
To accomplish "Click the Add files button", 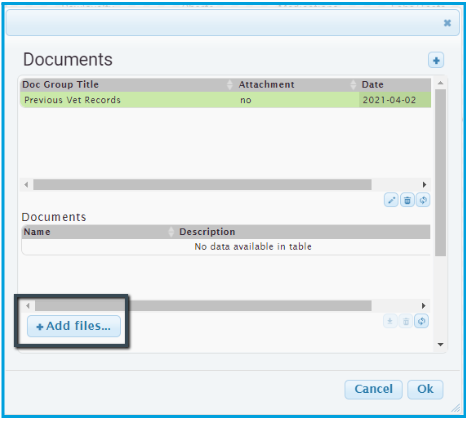I will point(74,326).
